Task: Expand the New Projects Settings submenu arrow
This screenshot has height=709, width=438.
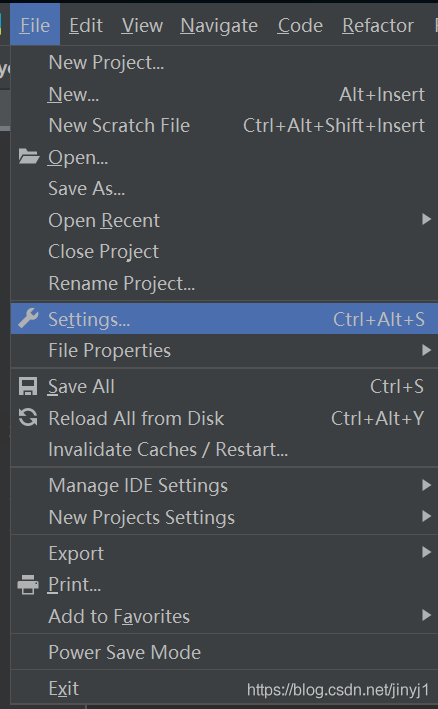Action: pos(426,516)
